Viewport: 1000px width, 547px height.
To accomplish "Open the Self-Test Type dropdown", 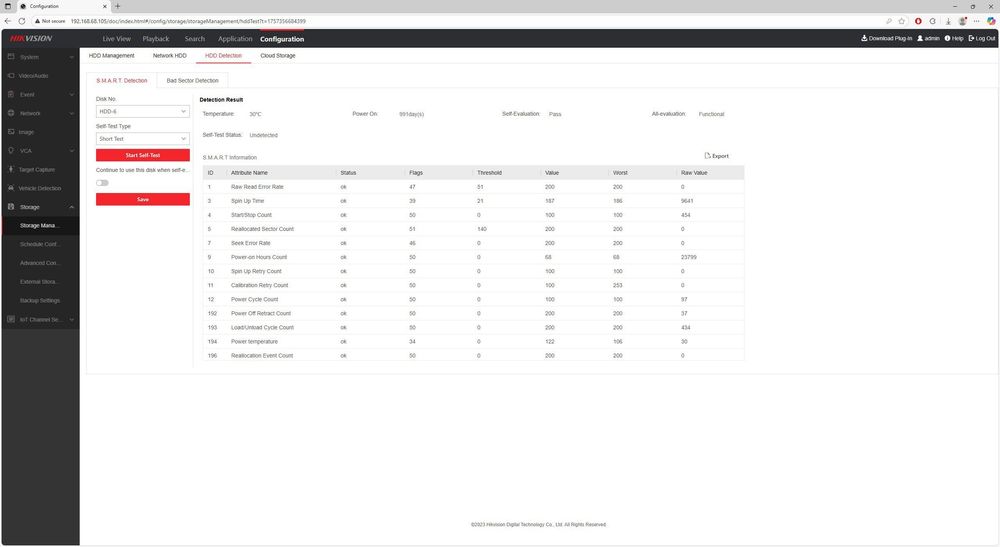I will (x=142, y=138).
